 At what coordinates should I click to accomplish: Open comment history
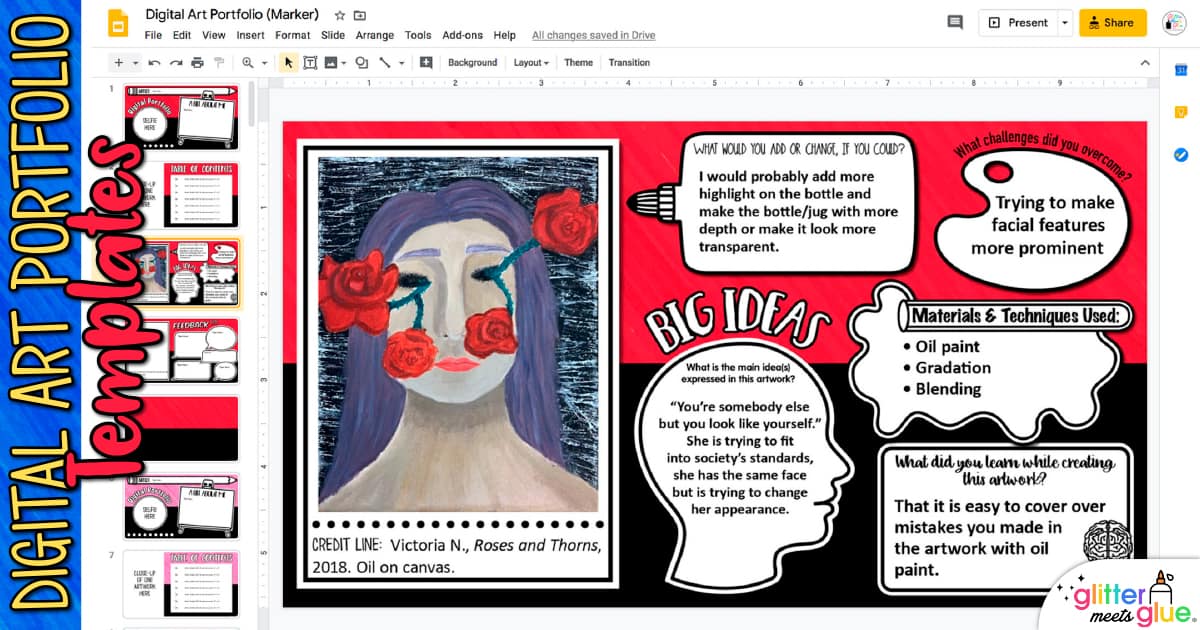pyautogui.click(x=954, y=21)
